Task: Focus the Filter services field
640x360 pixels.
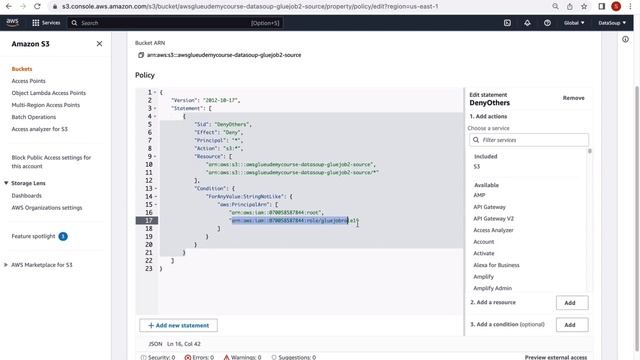Action: pos(529,140)
